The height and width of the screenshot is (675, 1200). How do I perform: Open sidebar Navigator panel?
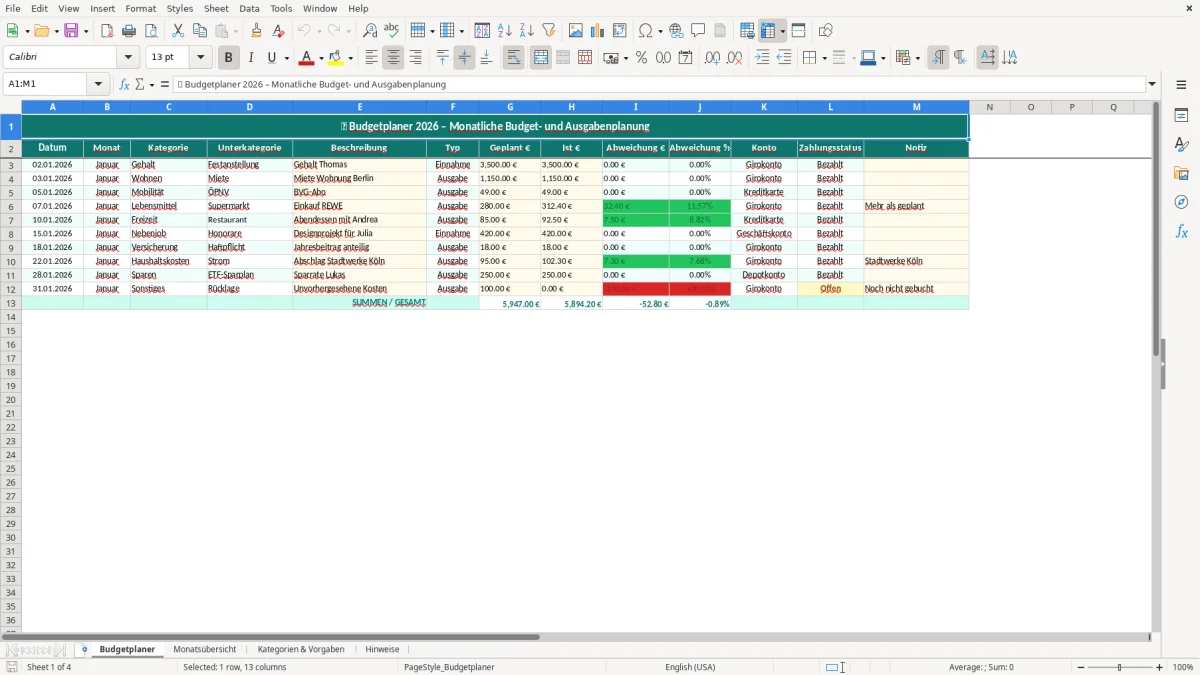[x=1181, y=203]
